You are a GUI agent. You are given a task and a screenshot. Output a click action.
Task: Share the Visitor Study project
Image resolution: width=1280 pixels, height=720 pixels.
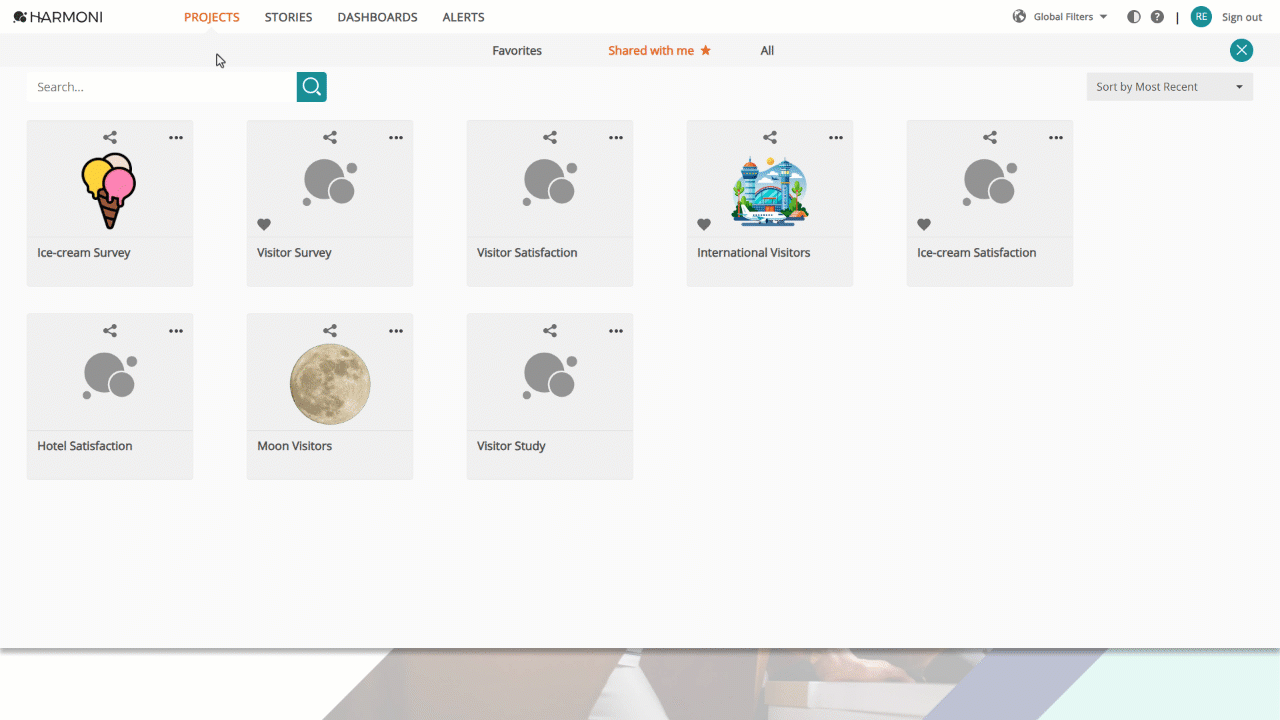coord(550,330)
